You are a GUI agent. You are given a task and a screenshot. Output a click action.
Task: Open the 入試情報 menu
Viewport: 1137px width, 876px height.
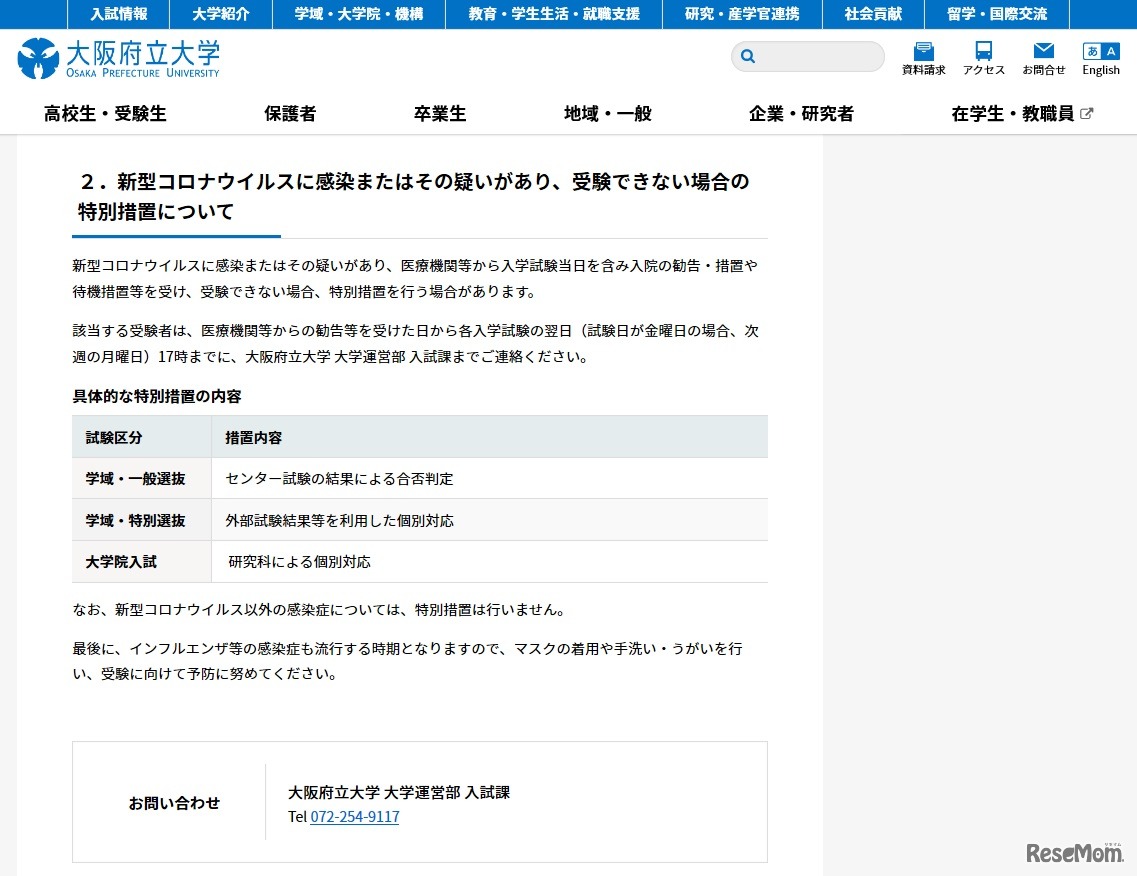pyautogui.click(x=120, y=14)
